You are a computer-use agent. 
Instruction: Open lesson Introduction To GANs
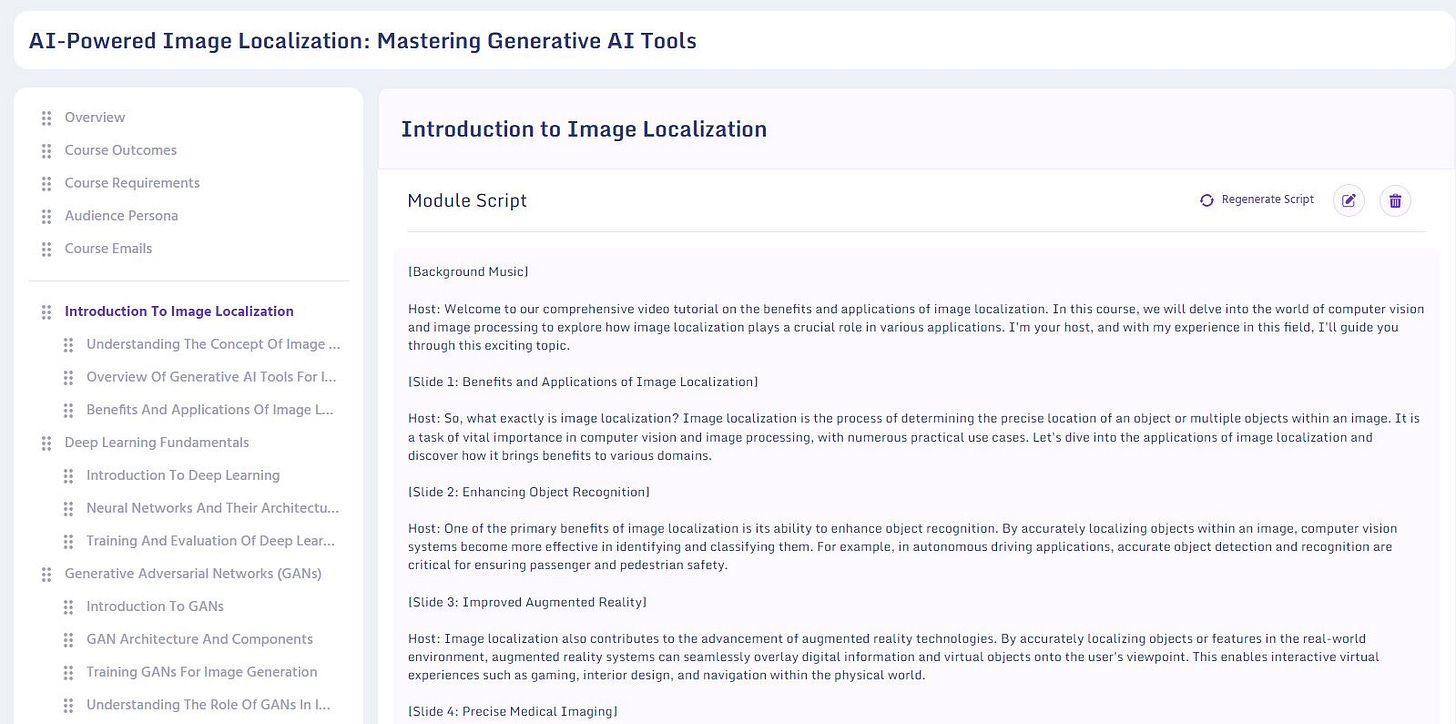coord(155,606)
